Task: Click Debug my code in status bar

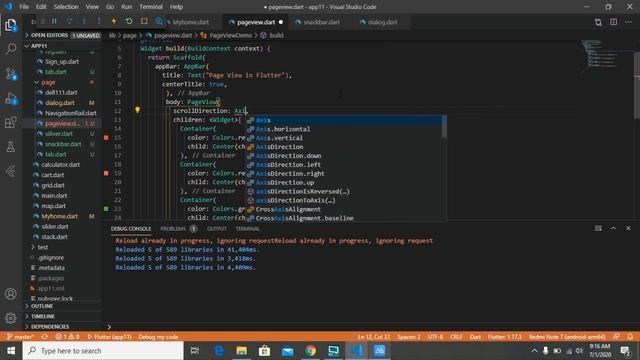Action: click(x=158, y=337)
